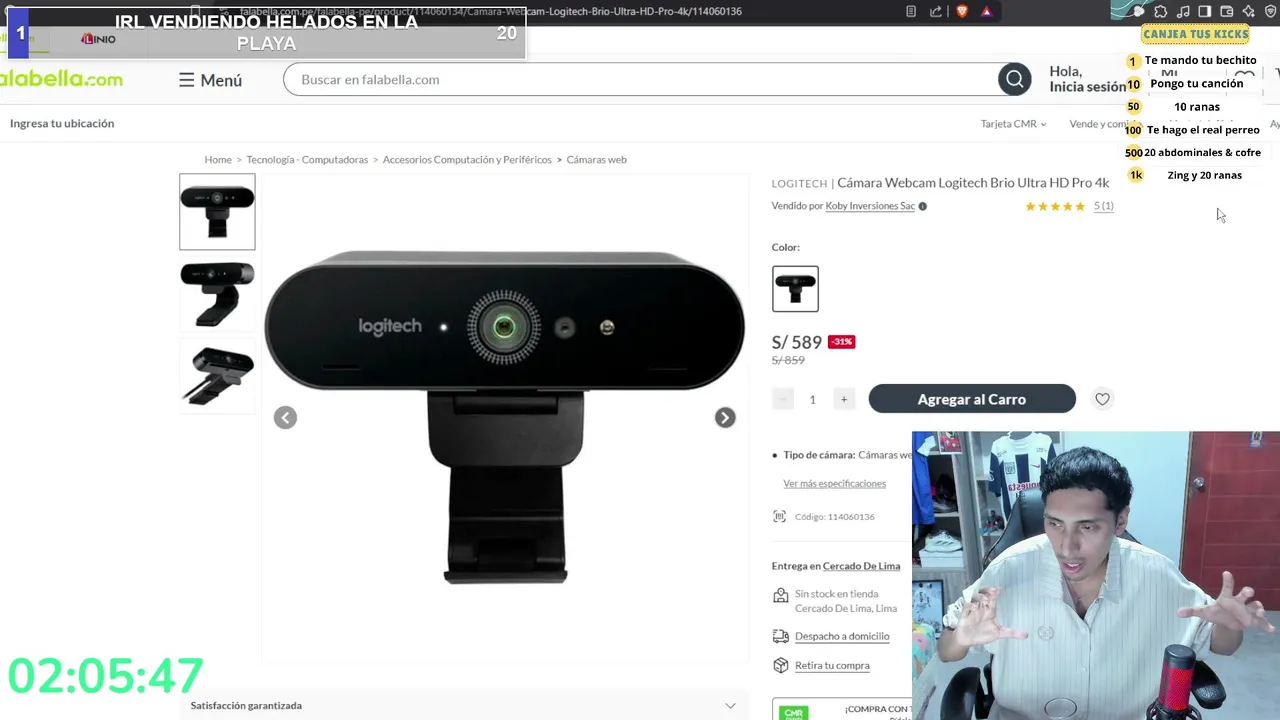The width and height of the screenshot is (1280, 720).
Task: Click the S/ 589 price
Action: tap(796, 342)
